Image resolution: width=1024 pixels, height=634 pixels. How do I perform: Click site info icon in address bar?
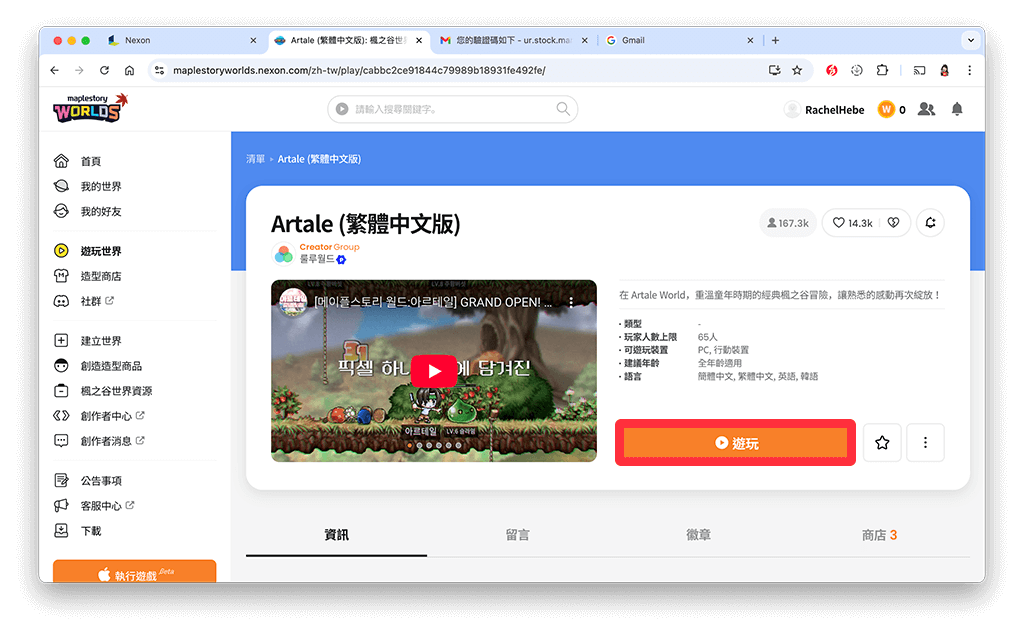point(159,71)
